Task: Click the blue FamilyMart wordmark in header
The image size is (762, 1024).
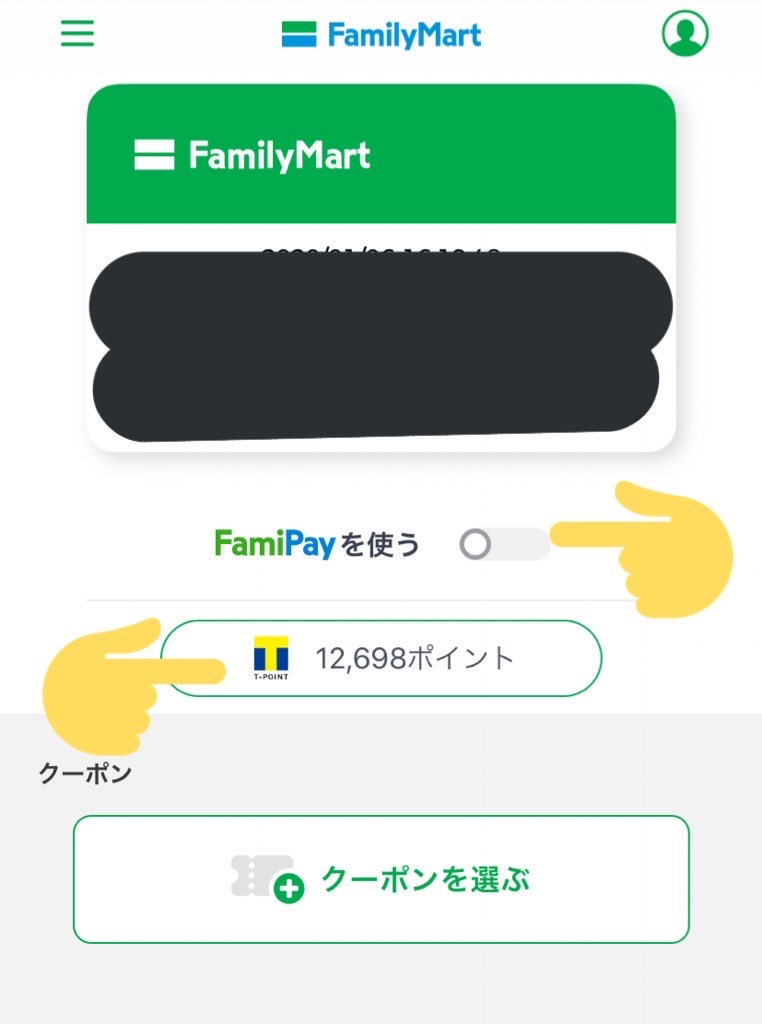Action: (x=404, y=35)
